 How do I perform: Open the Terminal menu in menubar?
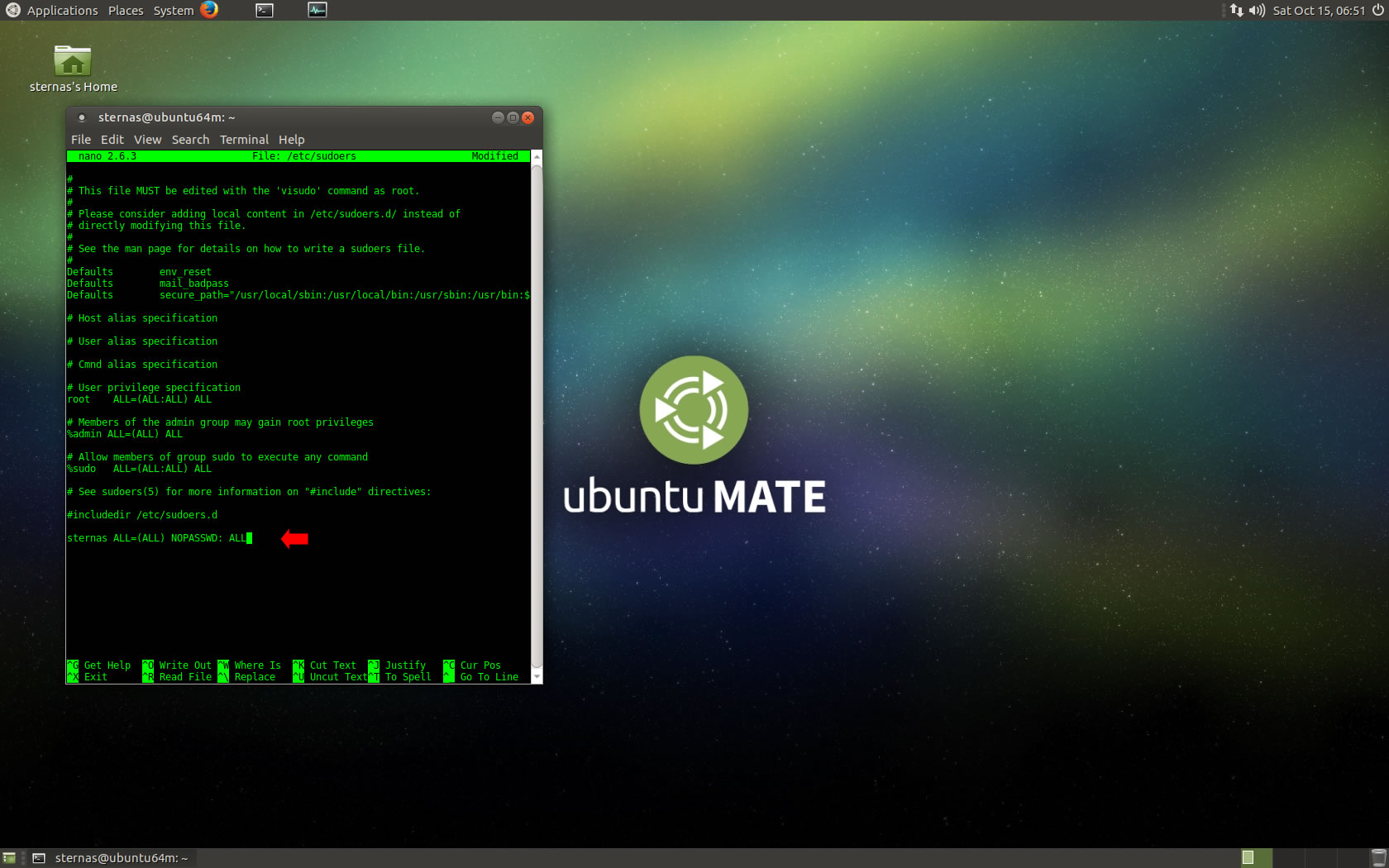click(244, 140)
